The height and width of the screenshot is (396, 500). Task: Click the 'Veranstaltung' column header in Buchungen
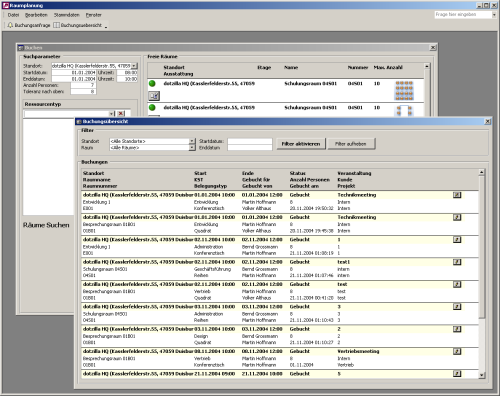354,173
